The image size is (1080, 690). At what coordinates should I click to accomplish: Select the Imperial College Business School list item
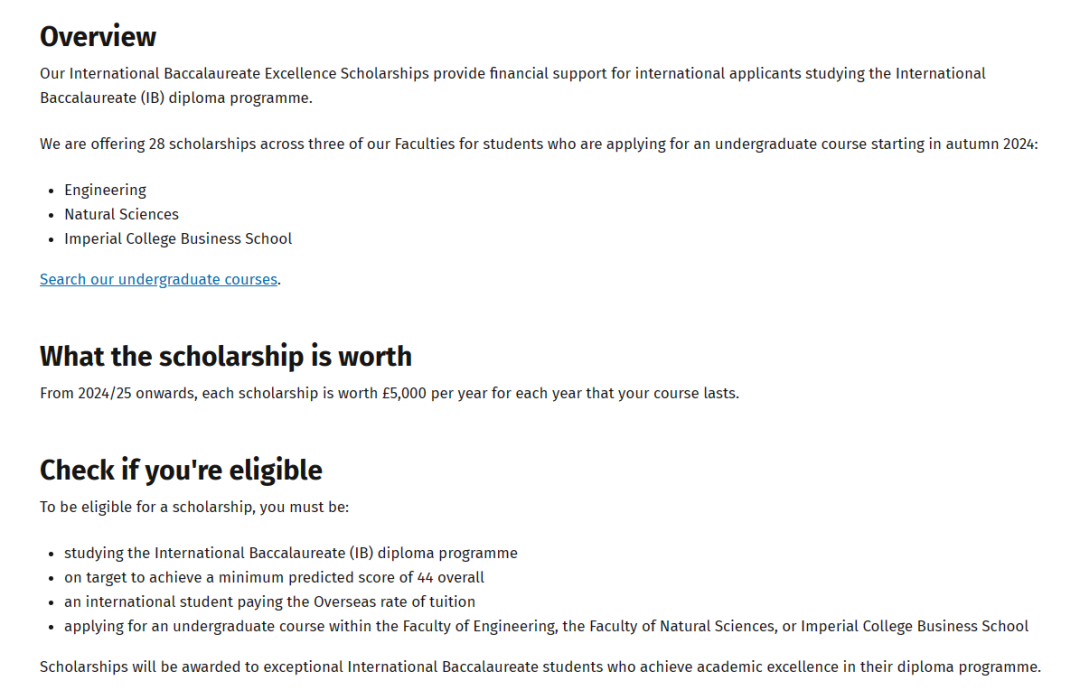178,239
